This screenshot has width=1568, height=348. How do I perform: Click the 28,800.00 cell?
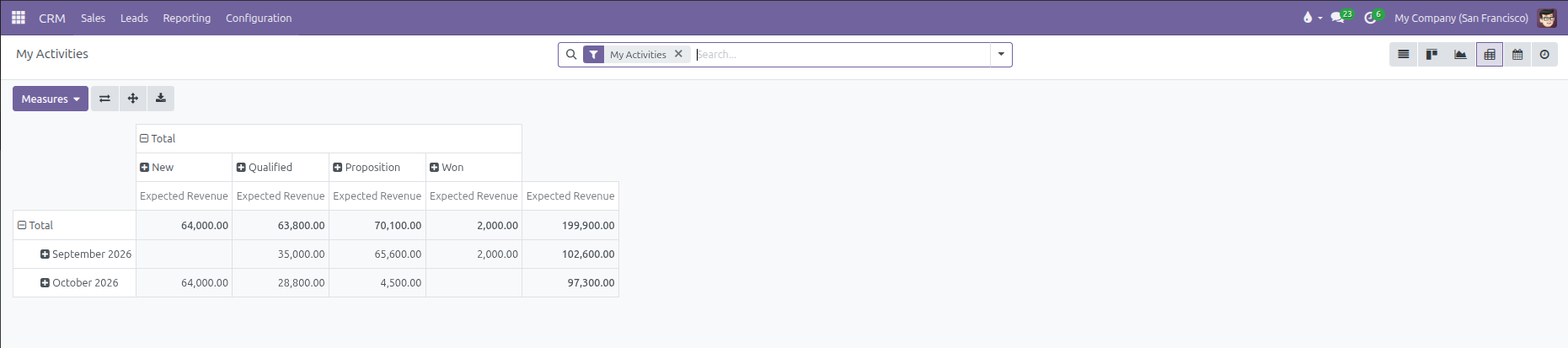pyautogui.click(x=281, y=282)
